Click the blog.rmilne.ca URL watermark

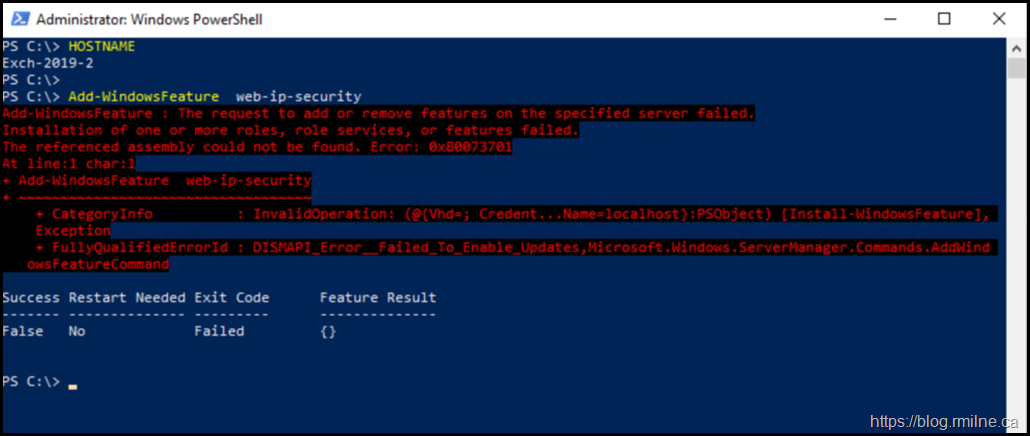coord(945,422)
